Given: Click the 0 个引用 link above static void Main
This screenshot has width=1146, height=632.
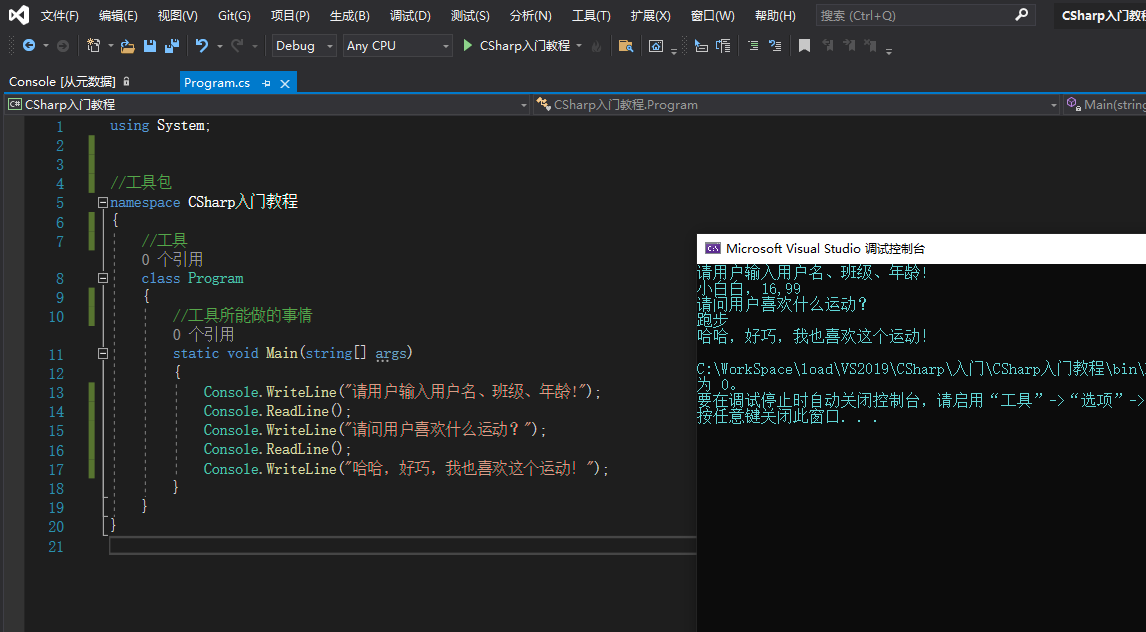Looking at the screenshot, I should click(204, 335).
